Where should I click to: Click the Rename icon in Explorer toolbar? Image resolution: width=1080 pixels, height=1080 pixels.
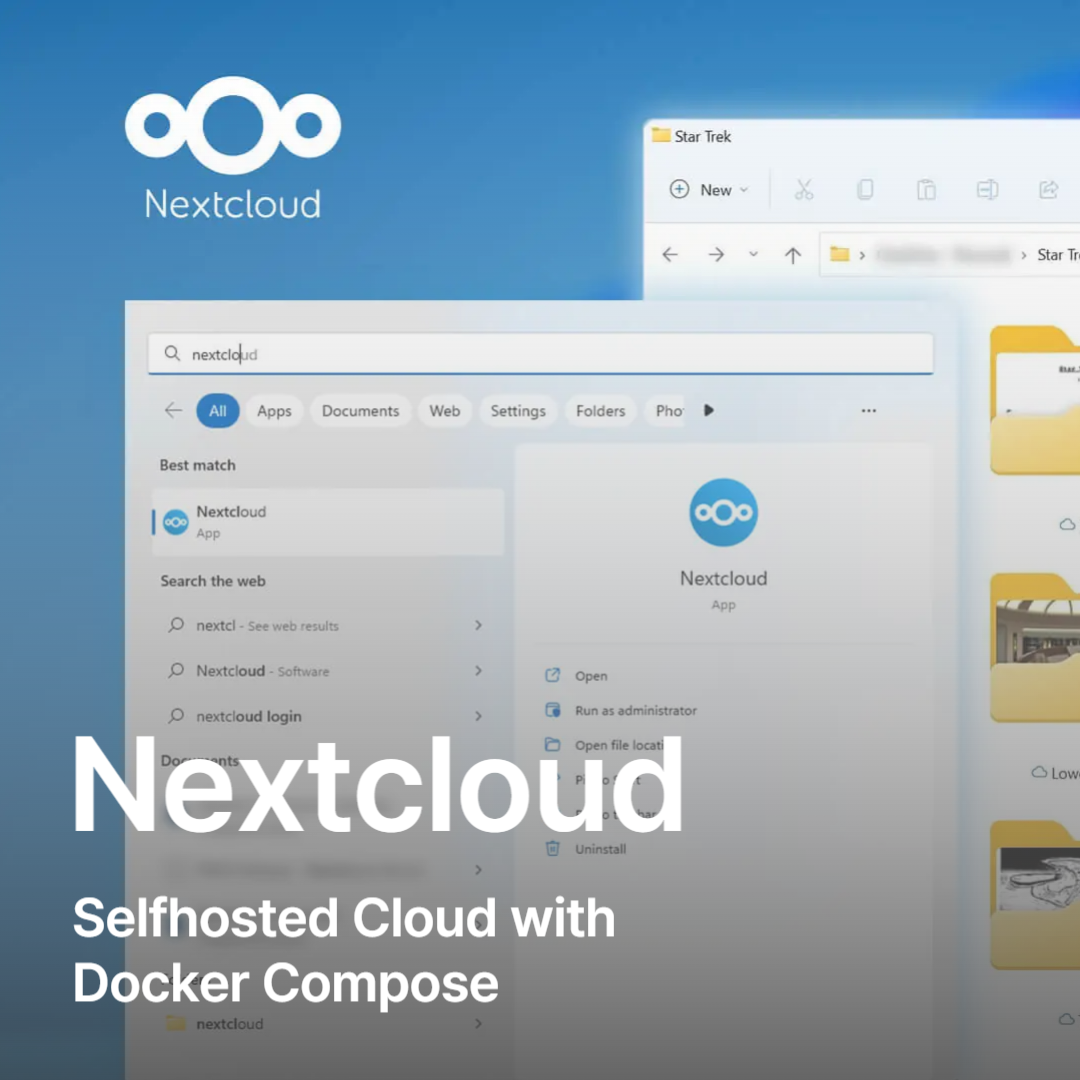(x=988, y=189)
